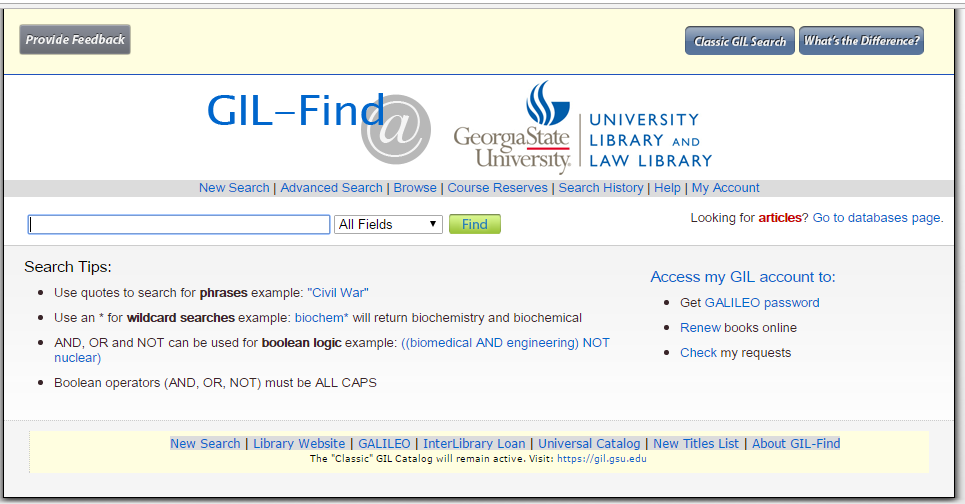Viewport: 965px width, 504px height.
Task: Click the University Library and Law Library text logo
Action: coord(651,140)
